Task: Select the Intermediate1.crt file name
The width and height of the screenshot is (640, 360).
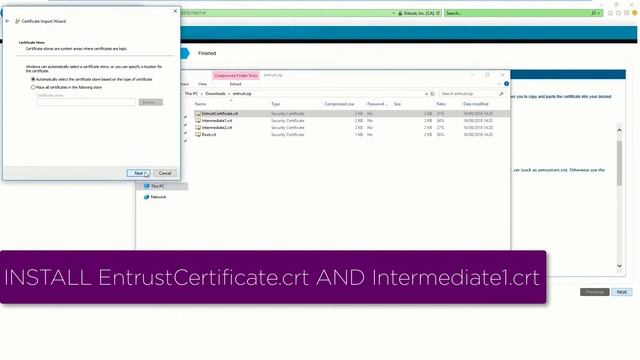Action: [217, 121]
